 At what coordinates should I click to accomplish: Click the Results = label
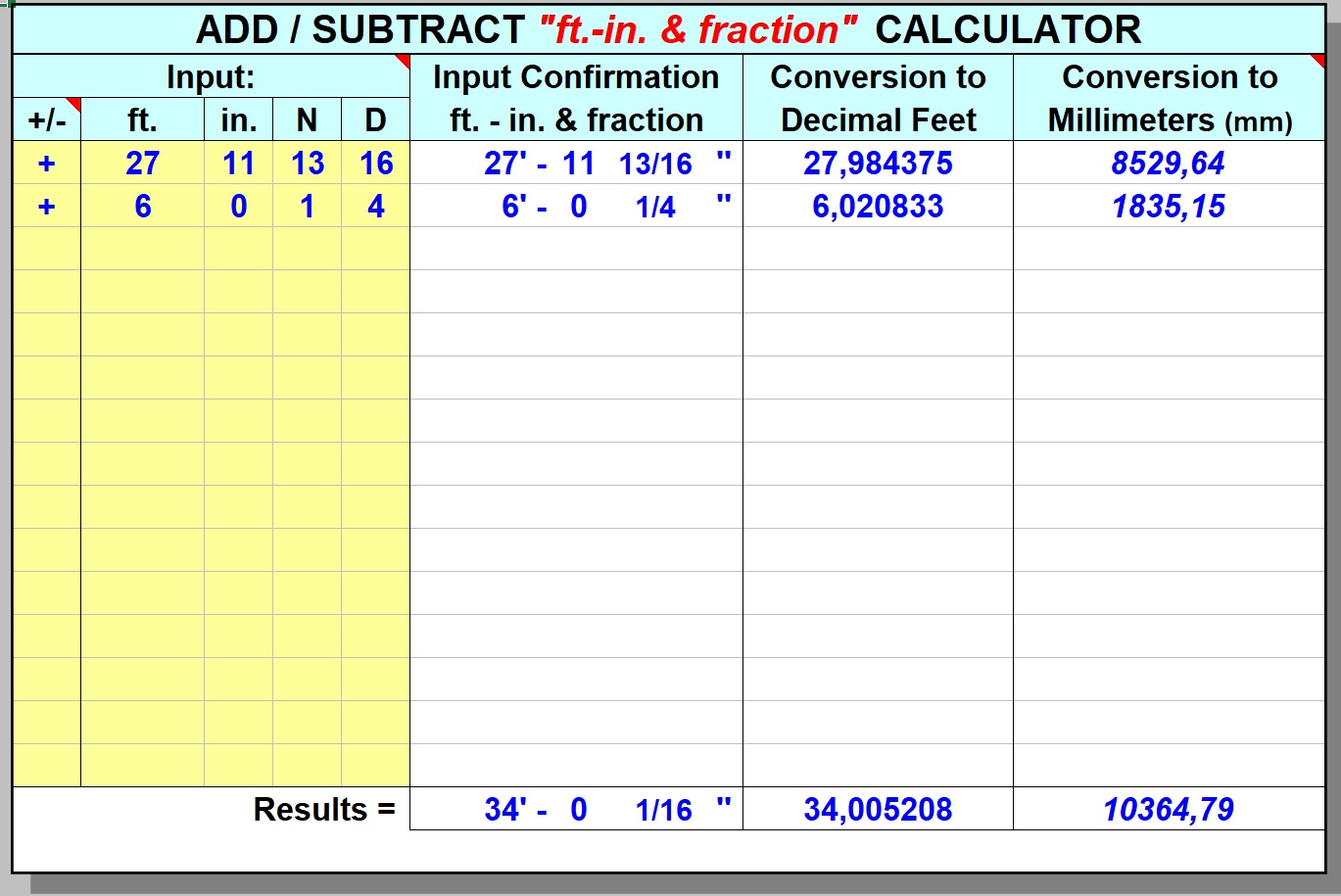pos(323,810)
